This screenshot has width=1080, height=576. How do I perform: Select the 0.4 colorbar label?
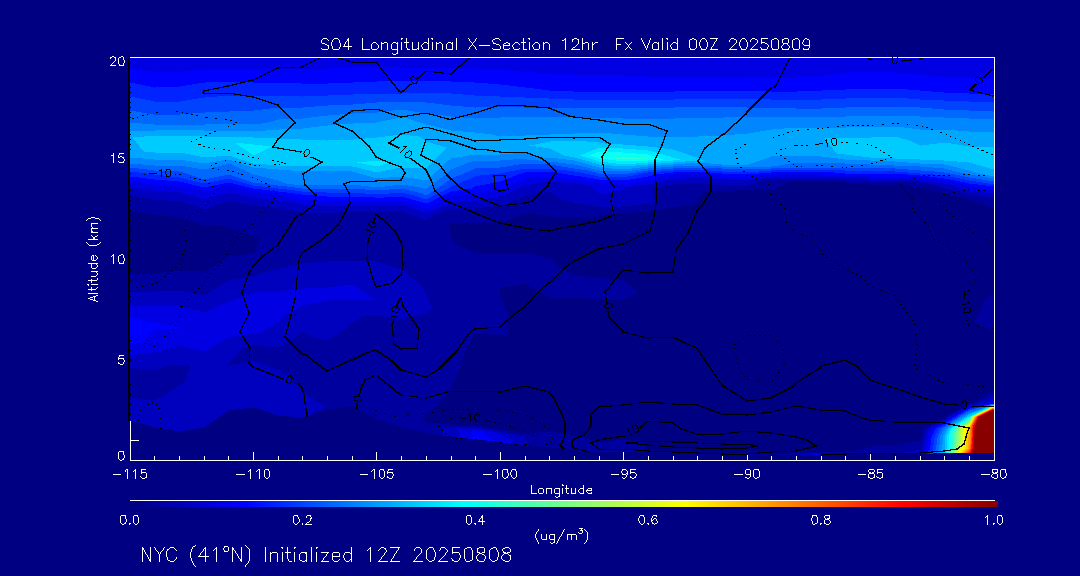point(475,520)
